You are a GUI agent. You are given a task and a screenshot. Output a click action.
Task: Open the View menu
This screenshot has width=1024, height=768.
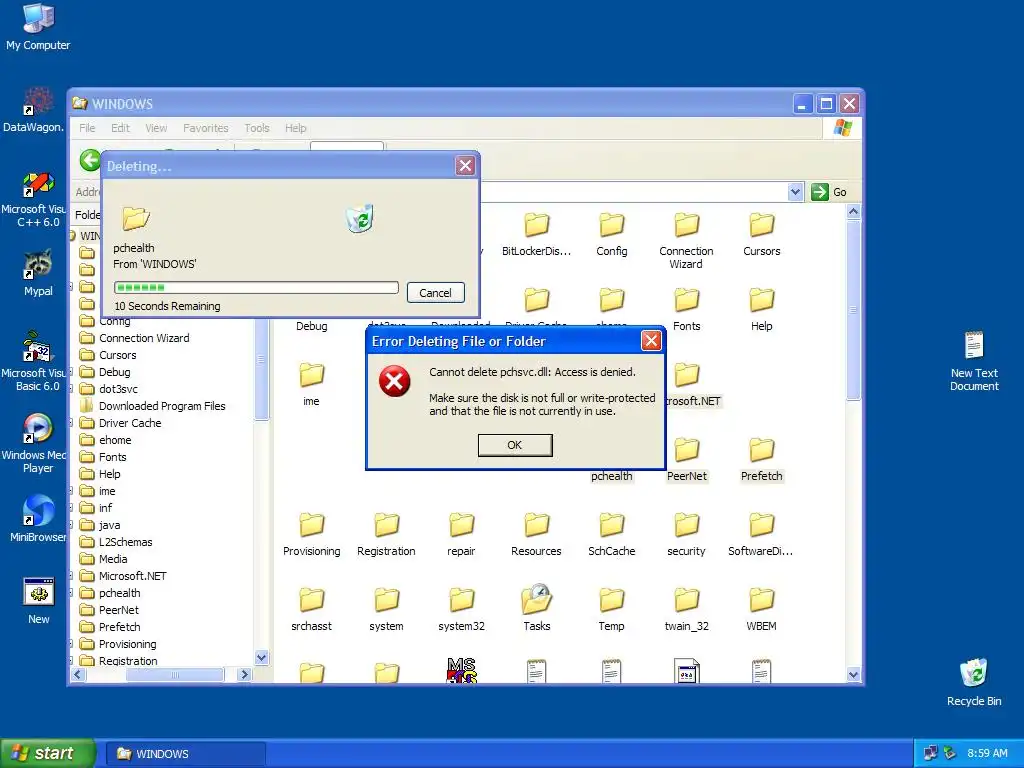(x=156, y=128)
